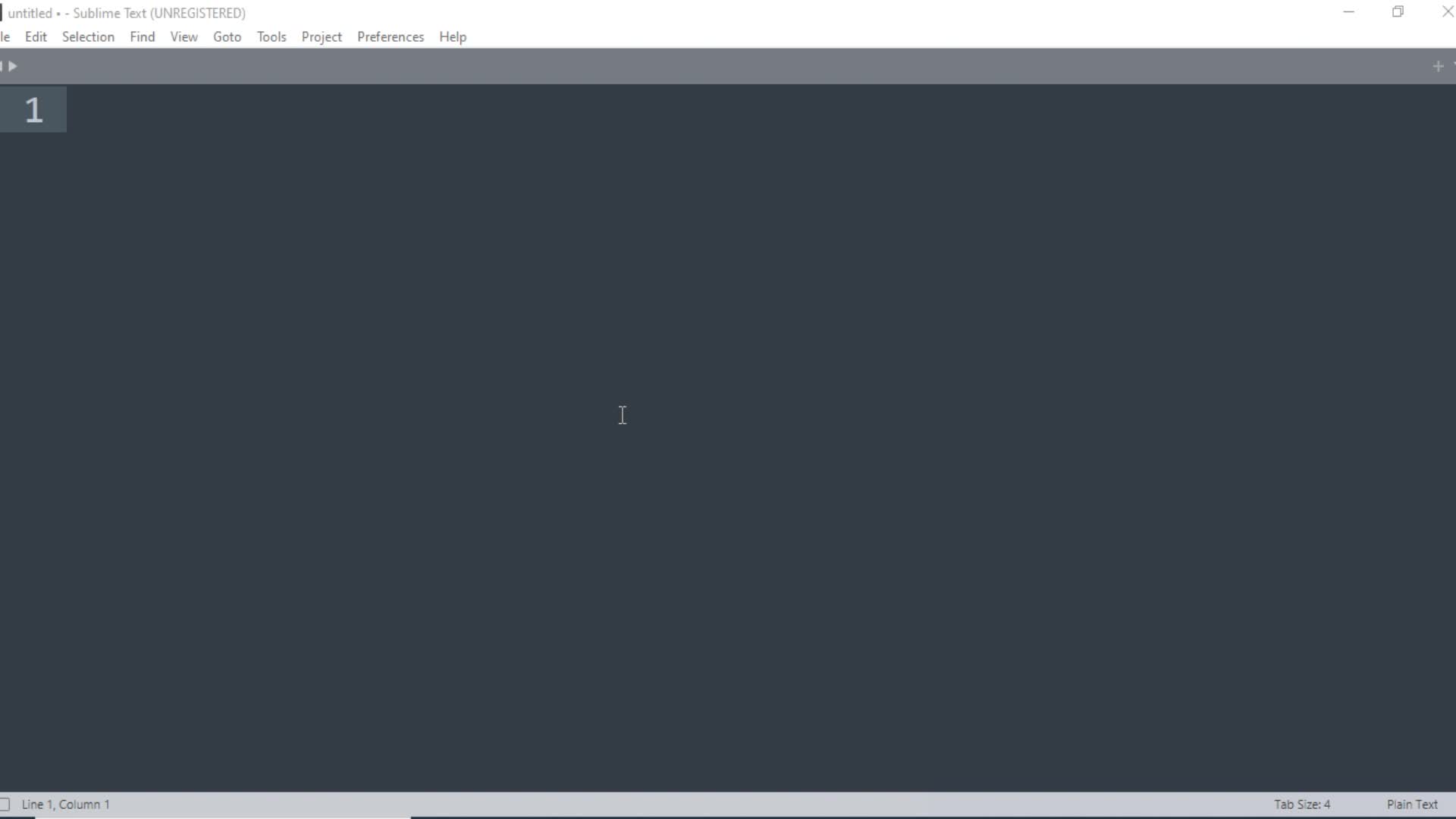
Task: Open the Project menu
Action: (x=321, y=36)
